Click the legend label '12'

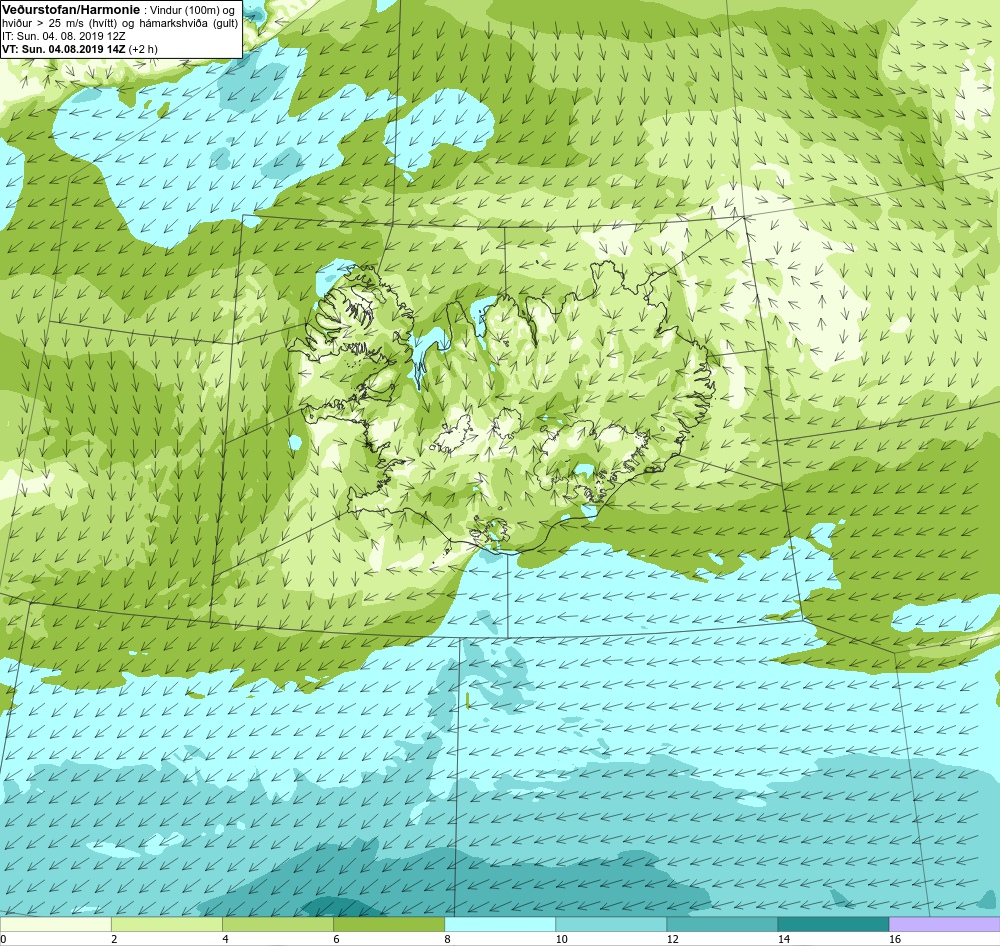[673, 939]
